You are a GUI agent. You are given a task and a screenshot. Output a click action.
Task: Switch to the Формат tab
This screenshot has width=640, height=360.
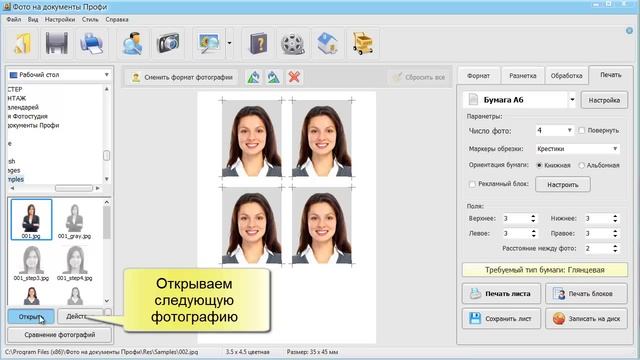click(478, 76)
